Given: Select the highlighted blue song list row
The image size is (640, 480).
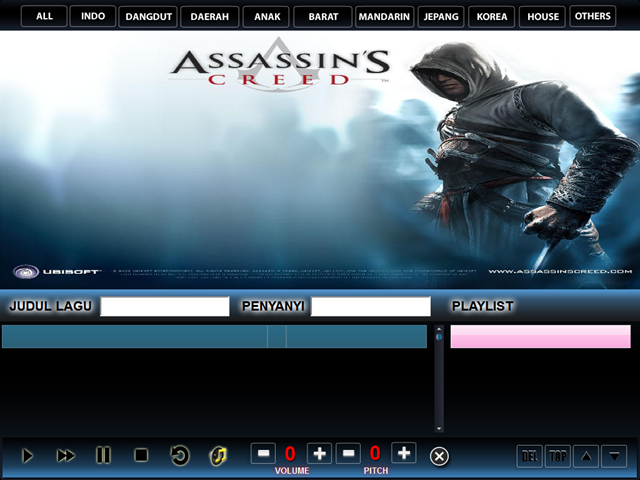Looking at the screenshot, I should (x=214, y=337).
